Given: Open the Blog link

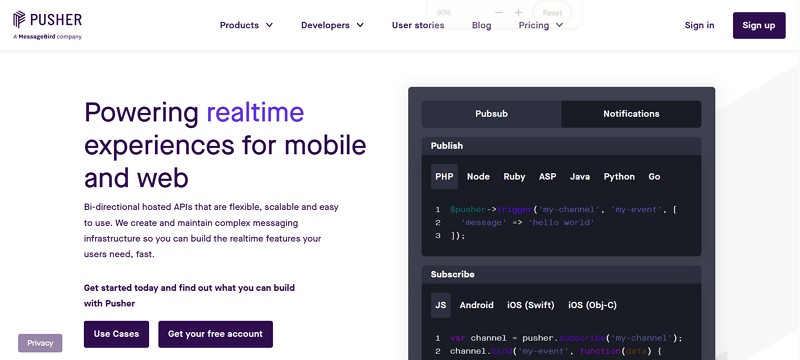Looking at the screenshot, I should pos(482,25).
